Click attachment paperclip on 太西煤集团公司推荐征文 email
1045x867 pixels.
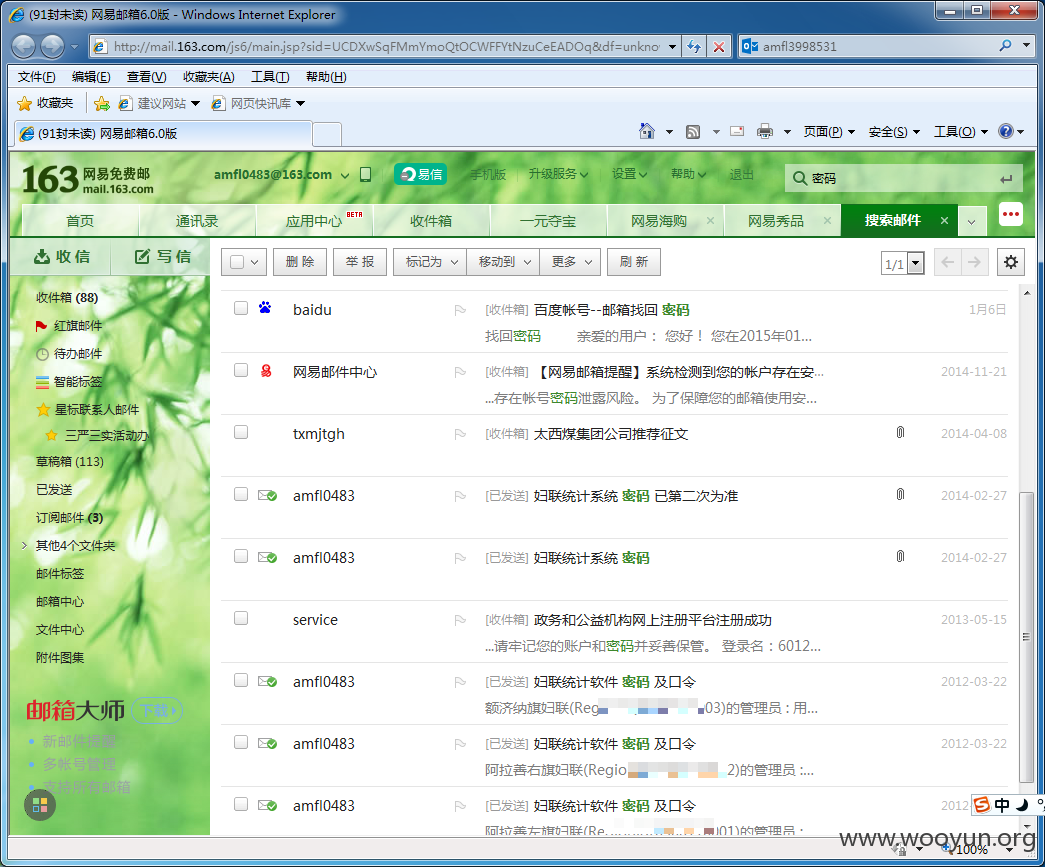click(x=900, y=433)
